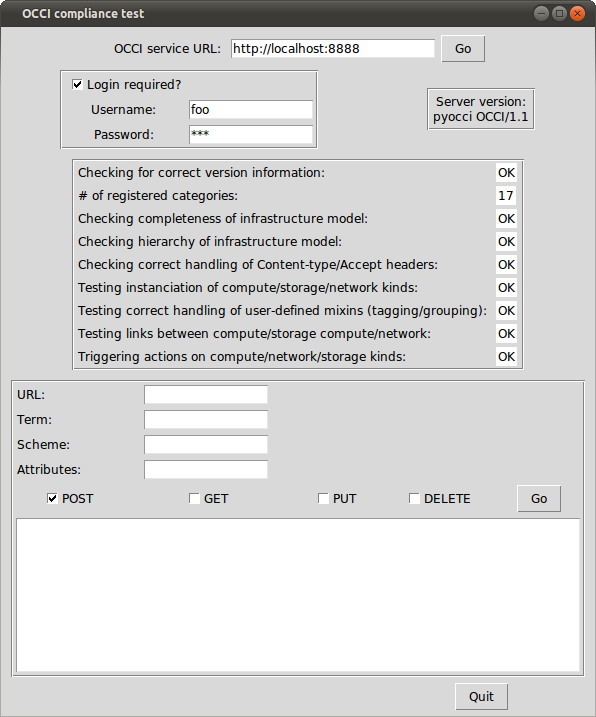Click Go button next to service URL
Screen dimensions: 596x717
(463, 48)
